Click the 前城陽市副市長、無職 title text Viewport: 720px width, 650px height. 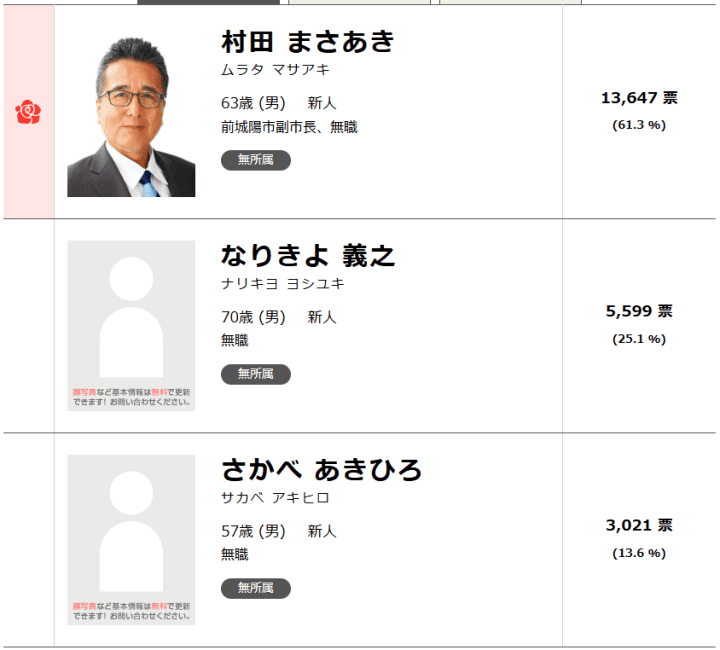click(289, 127)
